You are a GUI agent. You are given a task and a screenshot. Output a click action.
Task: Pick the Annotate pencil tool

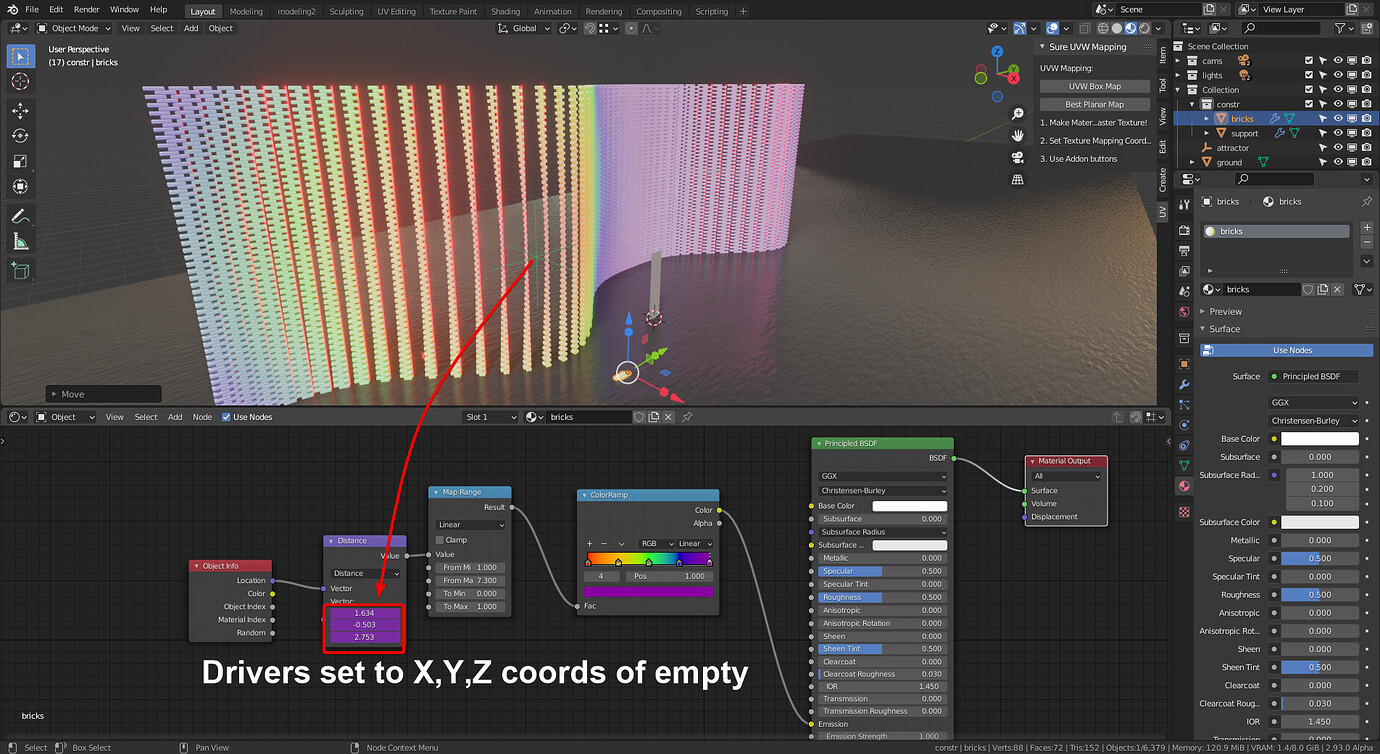[21, 216]
